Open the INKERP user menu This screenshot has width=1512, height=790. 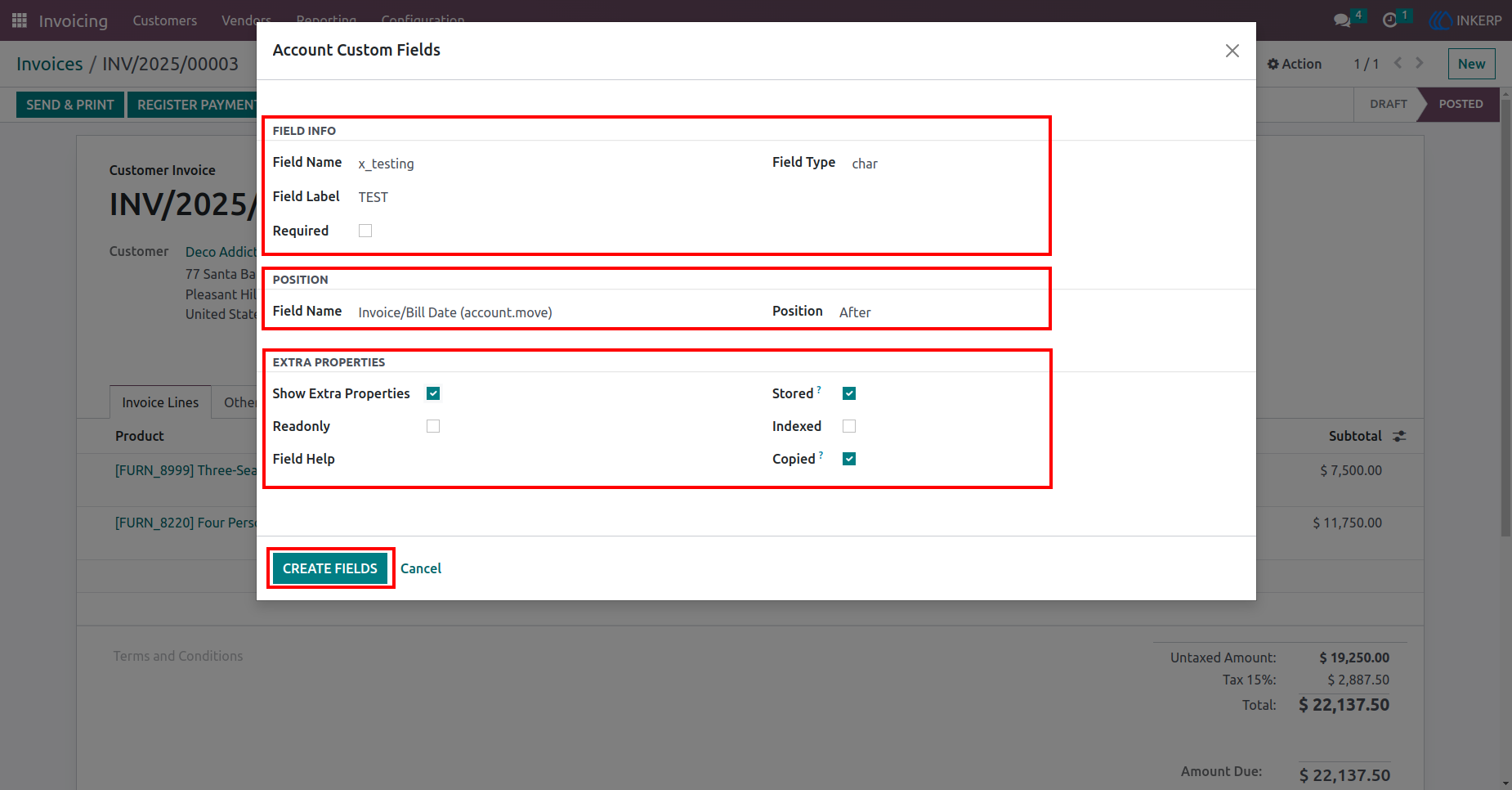1465,20
